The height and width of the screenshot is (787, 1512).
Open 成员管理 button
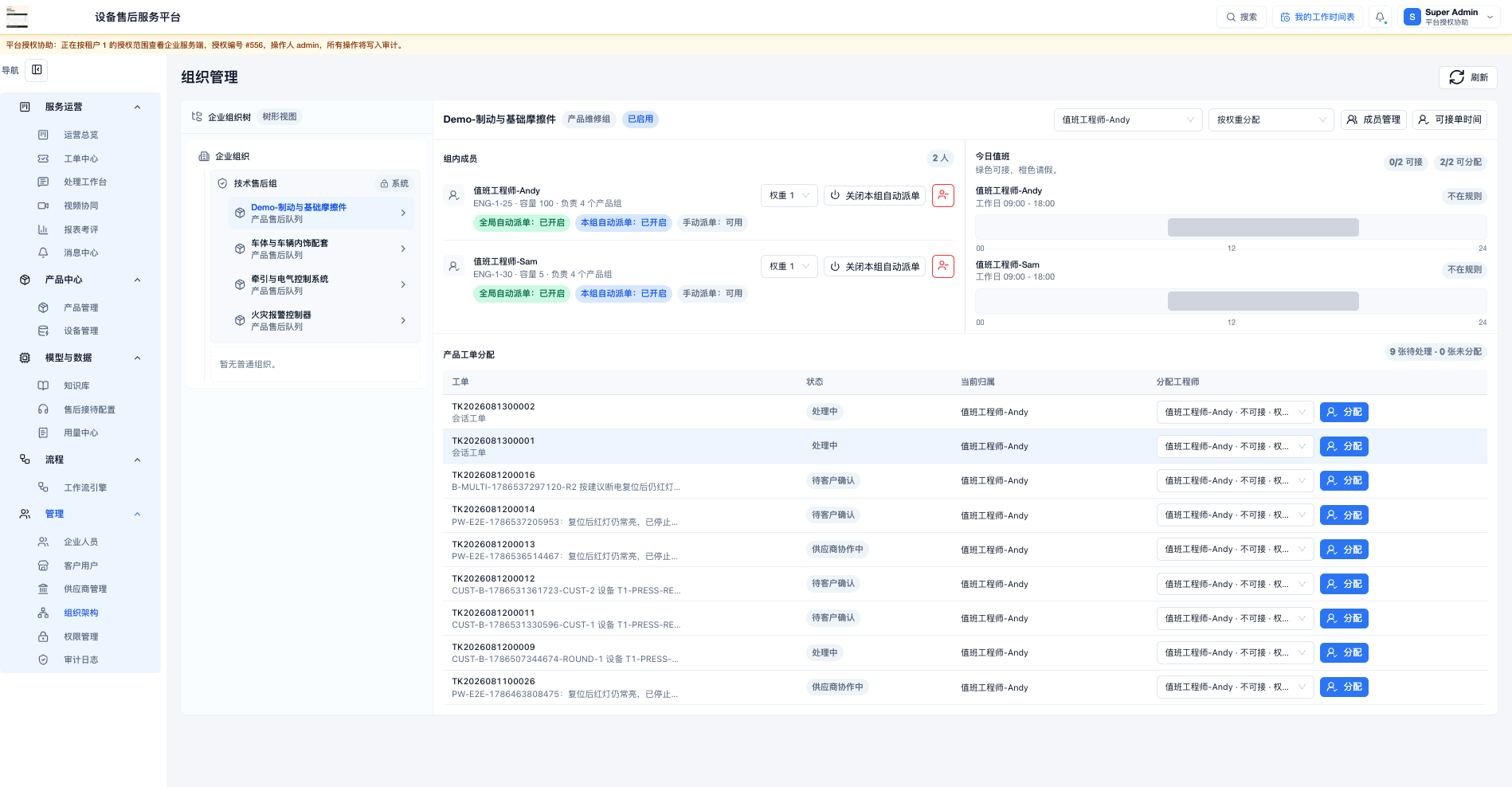(1373, 119)
